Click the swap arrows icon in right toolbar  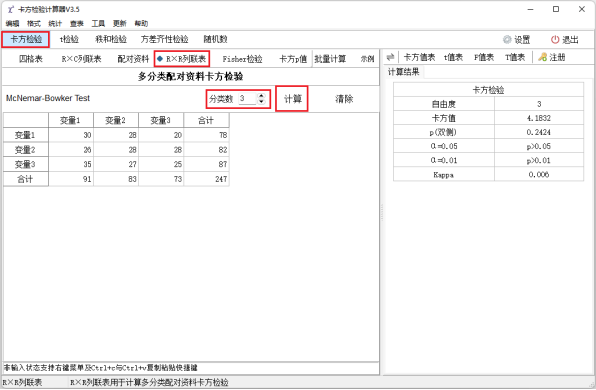[390, 57]
